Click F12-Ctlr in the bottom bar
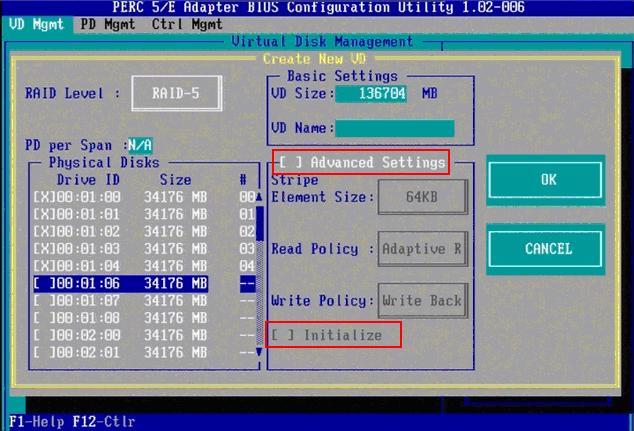This screenshot has width=634, height=431. point(104,422)
